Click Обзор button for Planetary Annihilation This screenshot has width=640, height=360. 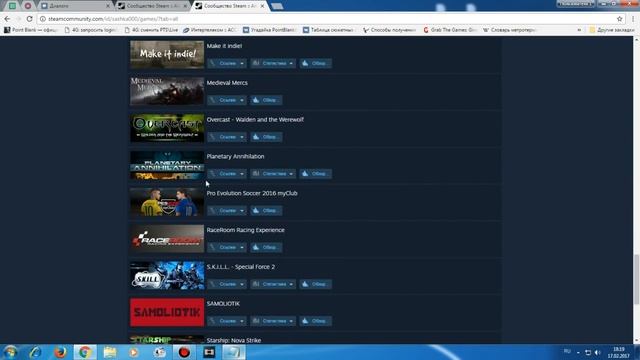tap(316, 173)
